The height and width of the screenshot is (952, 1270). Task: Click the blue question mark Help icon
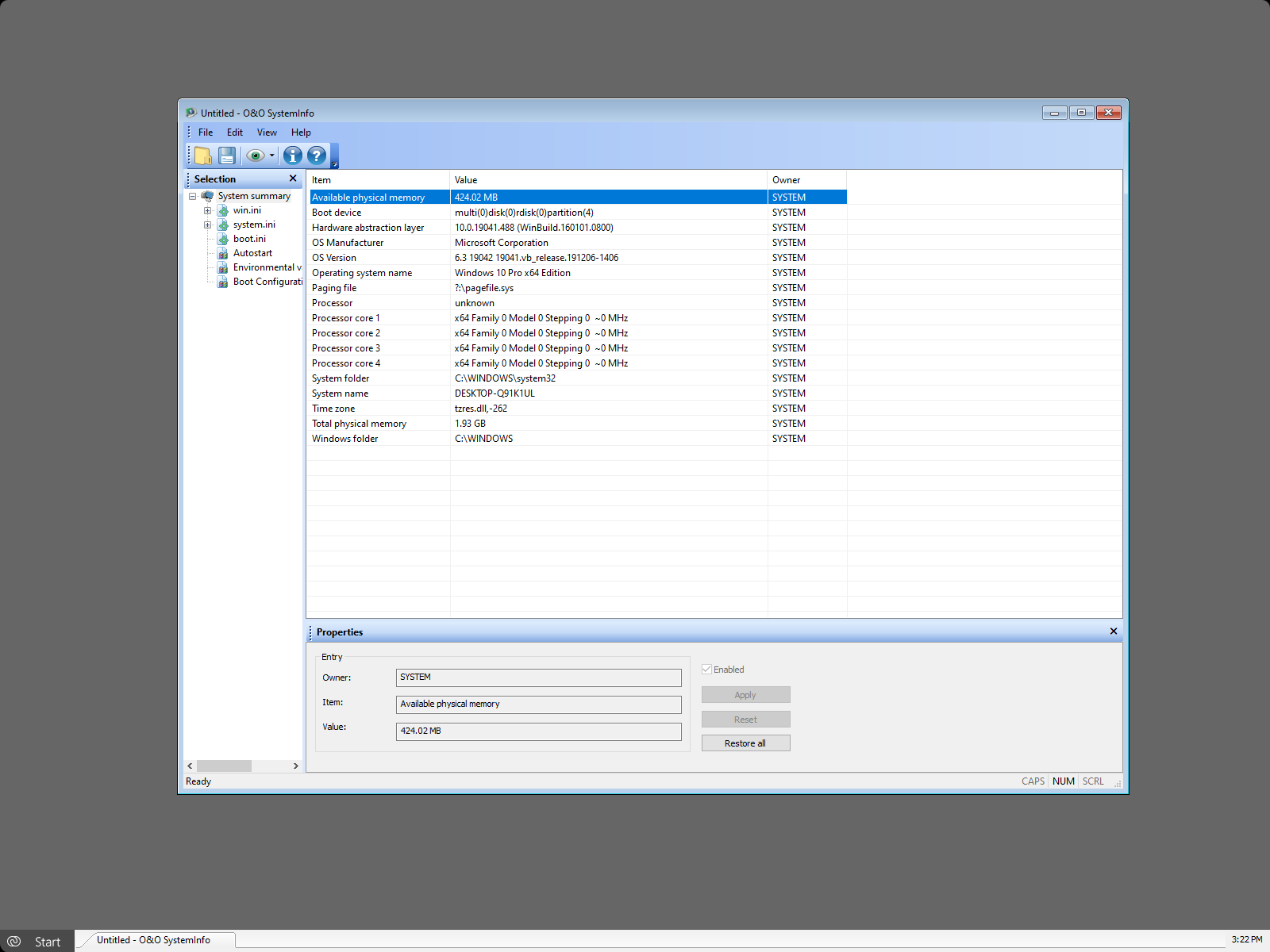[317, 155]
